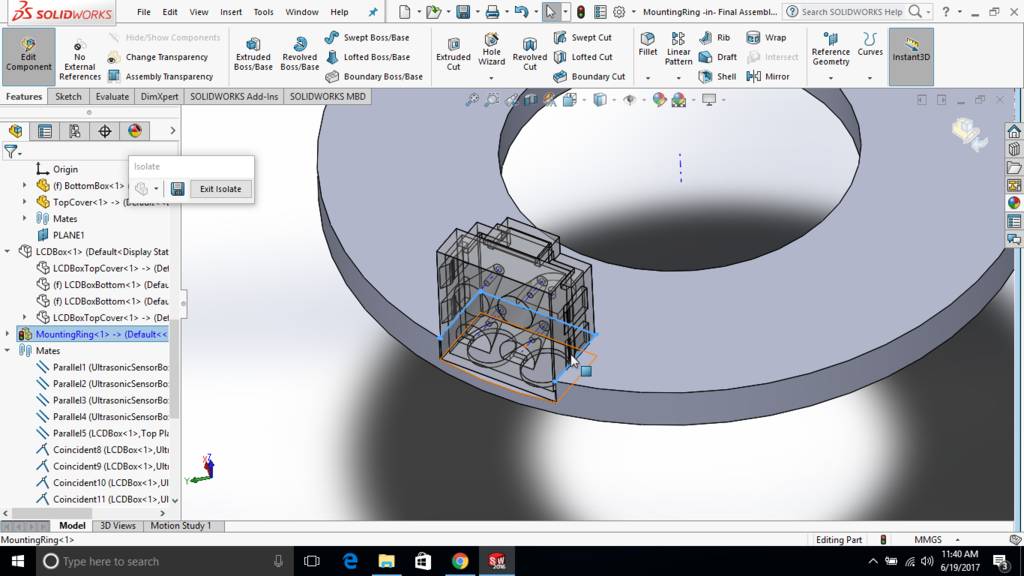Image resolution: width=1024 pixels, height=576 pixels.
Task: Click the Search SOLIDWORKS Help field
Action: (852, 12)
